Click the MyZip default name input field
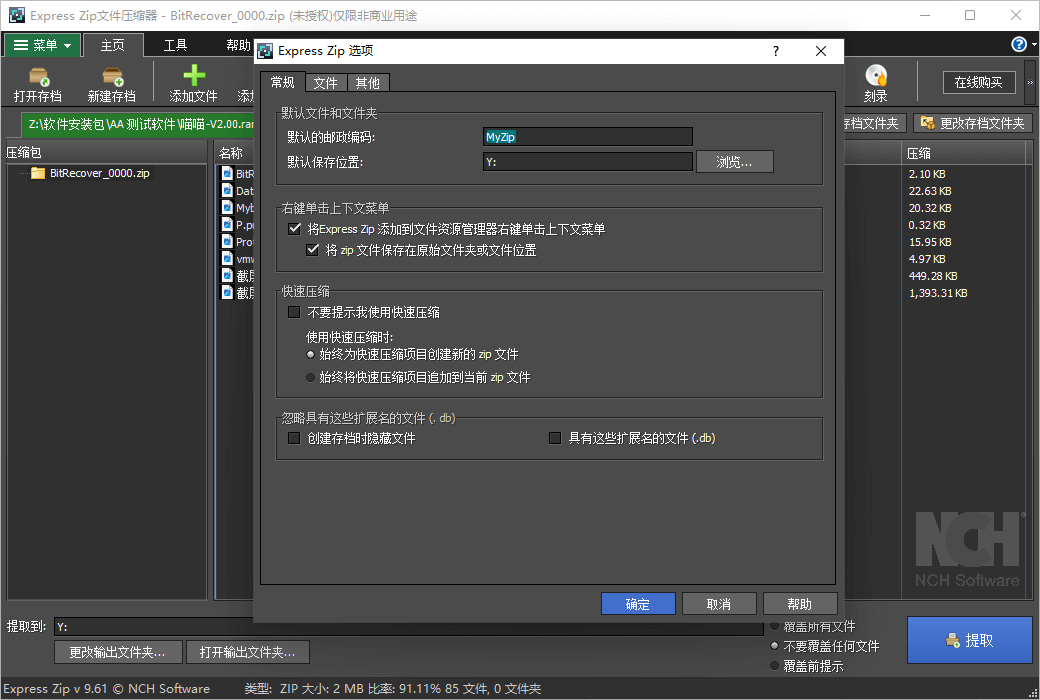 (x=588, y=137)
